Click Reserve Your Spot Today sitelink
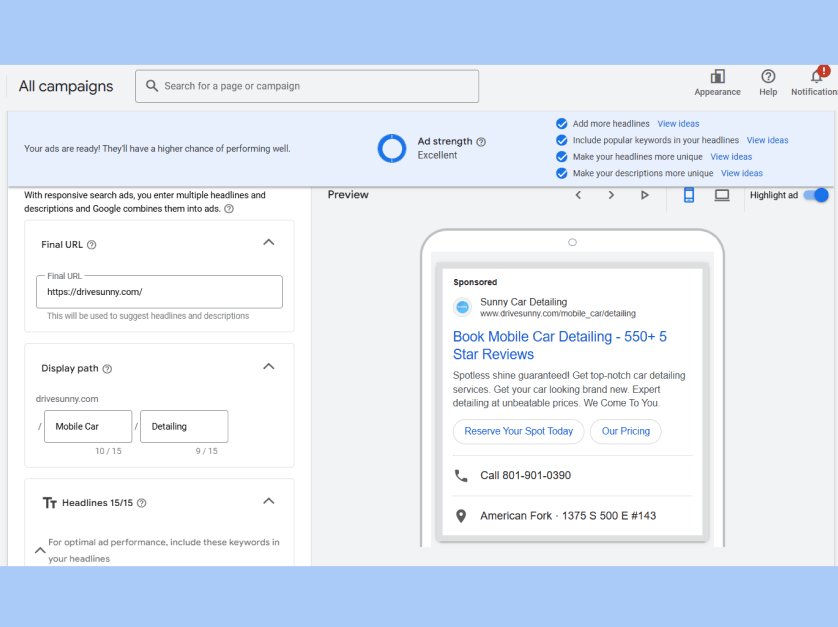Screen dimensions: 838x627 point(518,431)
